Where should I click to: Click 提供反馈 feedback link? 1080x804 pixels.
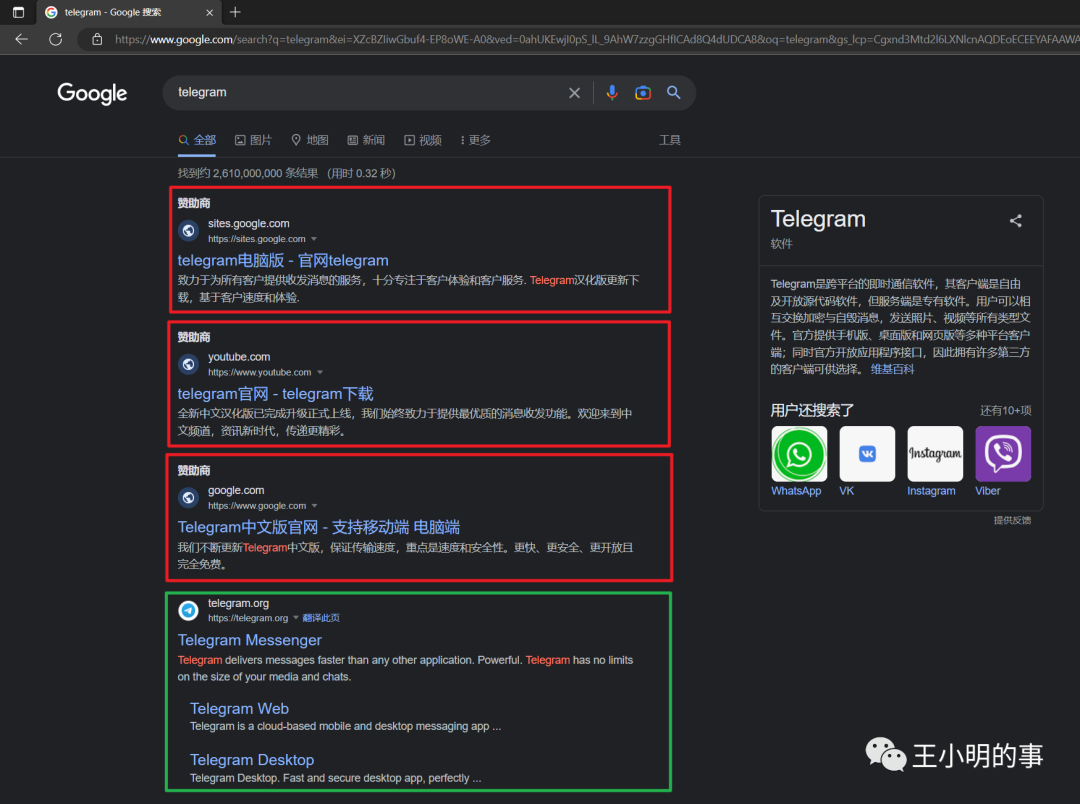(1012, 520)
